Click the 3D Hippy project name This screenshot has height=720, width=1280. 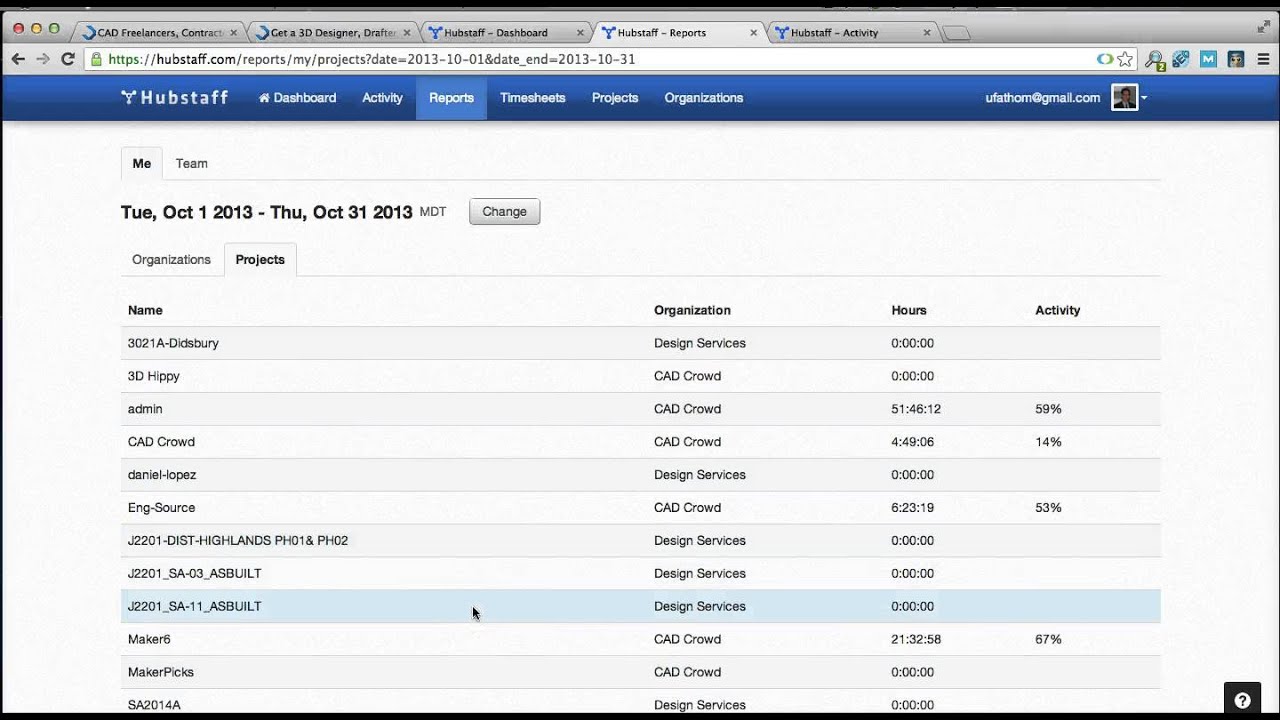coord(153,376)
